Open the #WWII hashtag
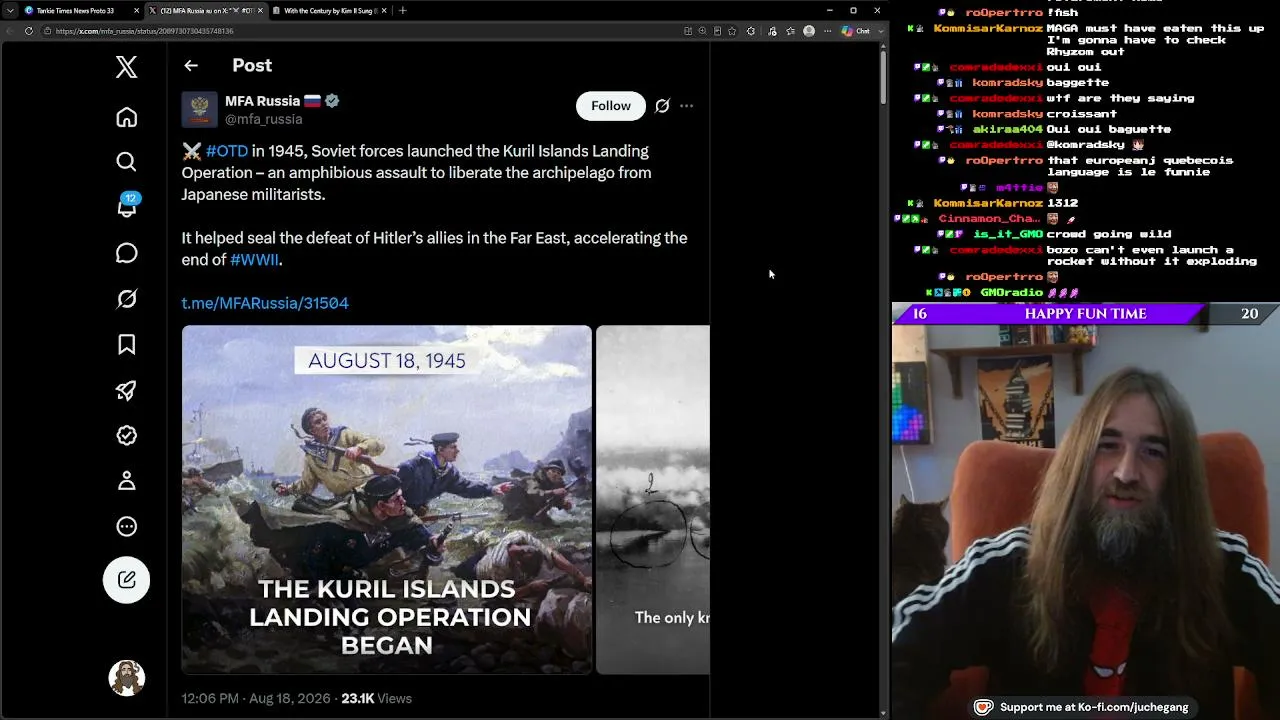The image size is (1280, 720). (x=255, y=260)
